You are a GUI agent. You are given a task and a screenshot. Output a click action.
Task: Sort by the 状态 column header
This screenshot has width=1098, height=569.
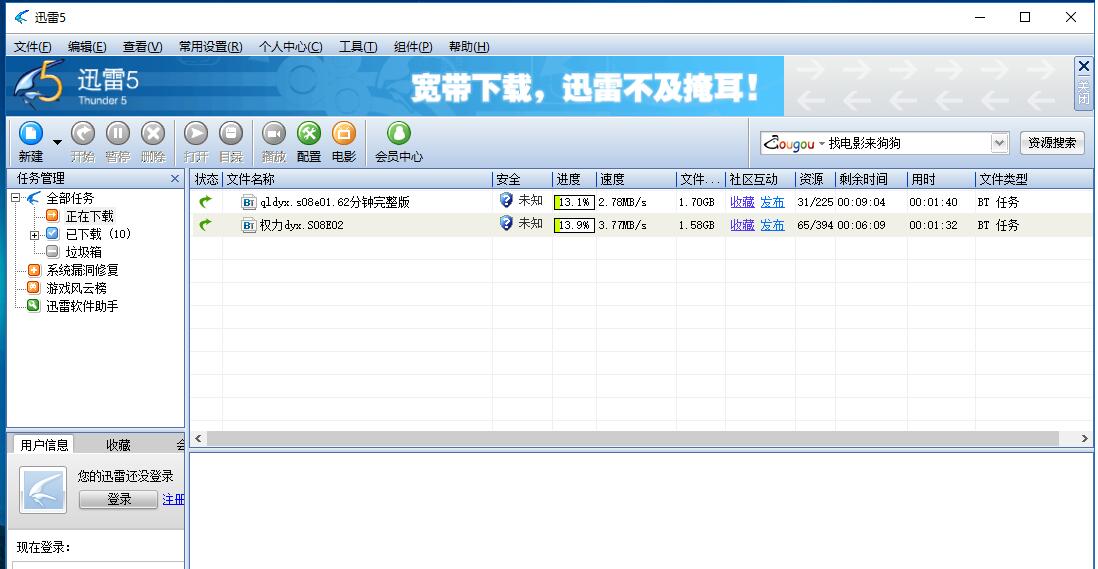tap(207, 179)
